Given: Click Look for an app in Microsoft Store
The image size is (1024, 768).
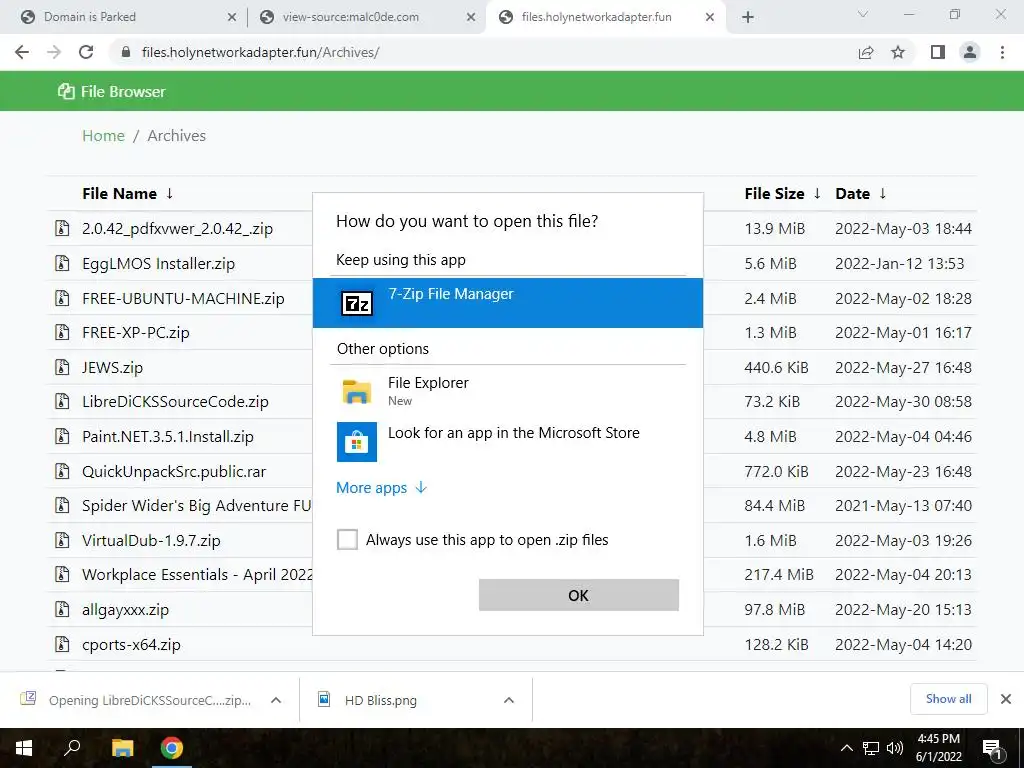Looking at the screenshot, I should pyautogui.click(x=507, y=441).
